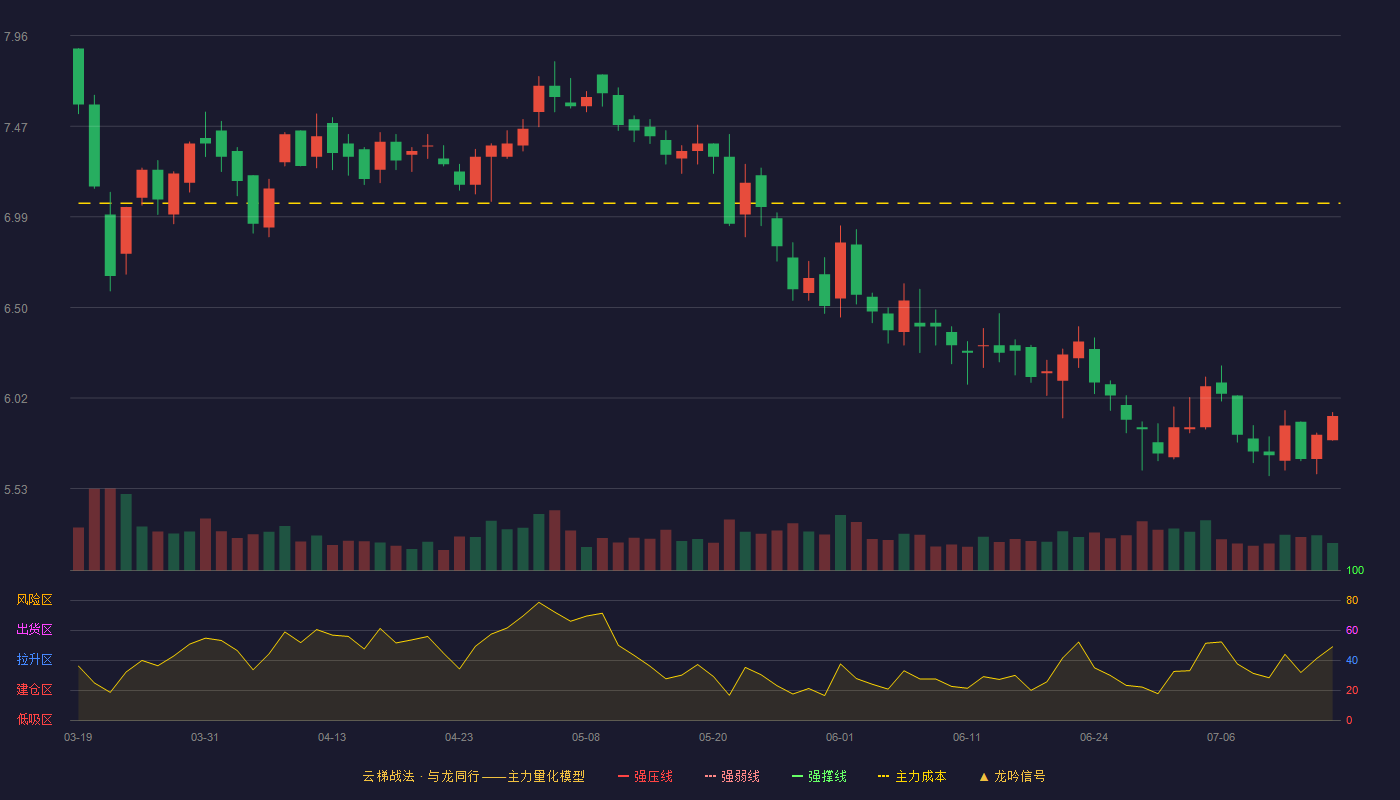This screenshot has height=800, width=1400.
Task: Click the yellow dashed 主力成本 legend marker
Action: 883,776
